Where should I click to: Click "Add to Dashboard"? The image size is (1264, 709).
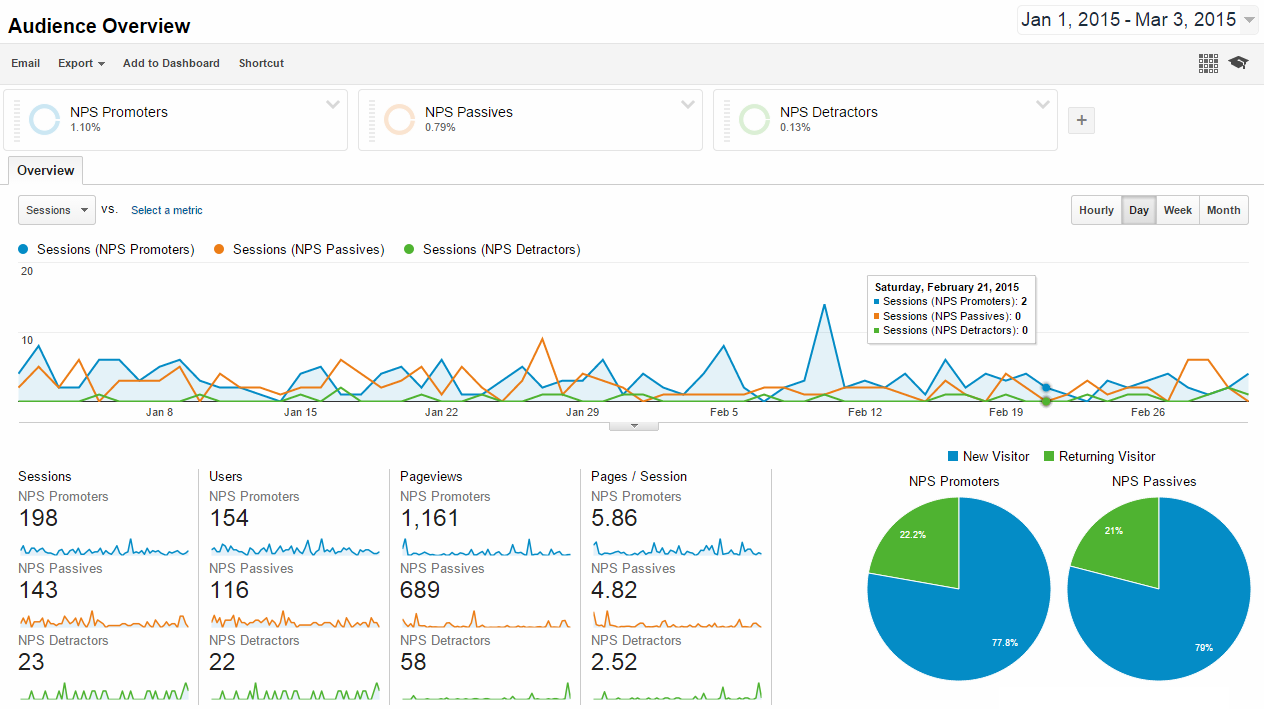pos(171,63)
